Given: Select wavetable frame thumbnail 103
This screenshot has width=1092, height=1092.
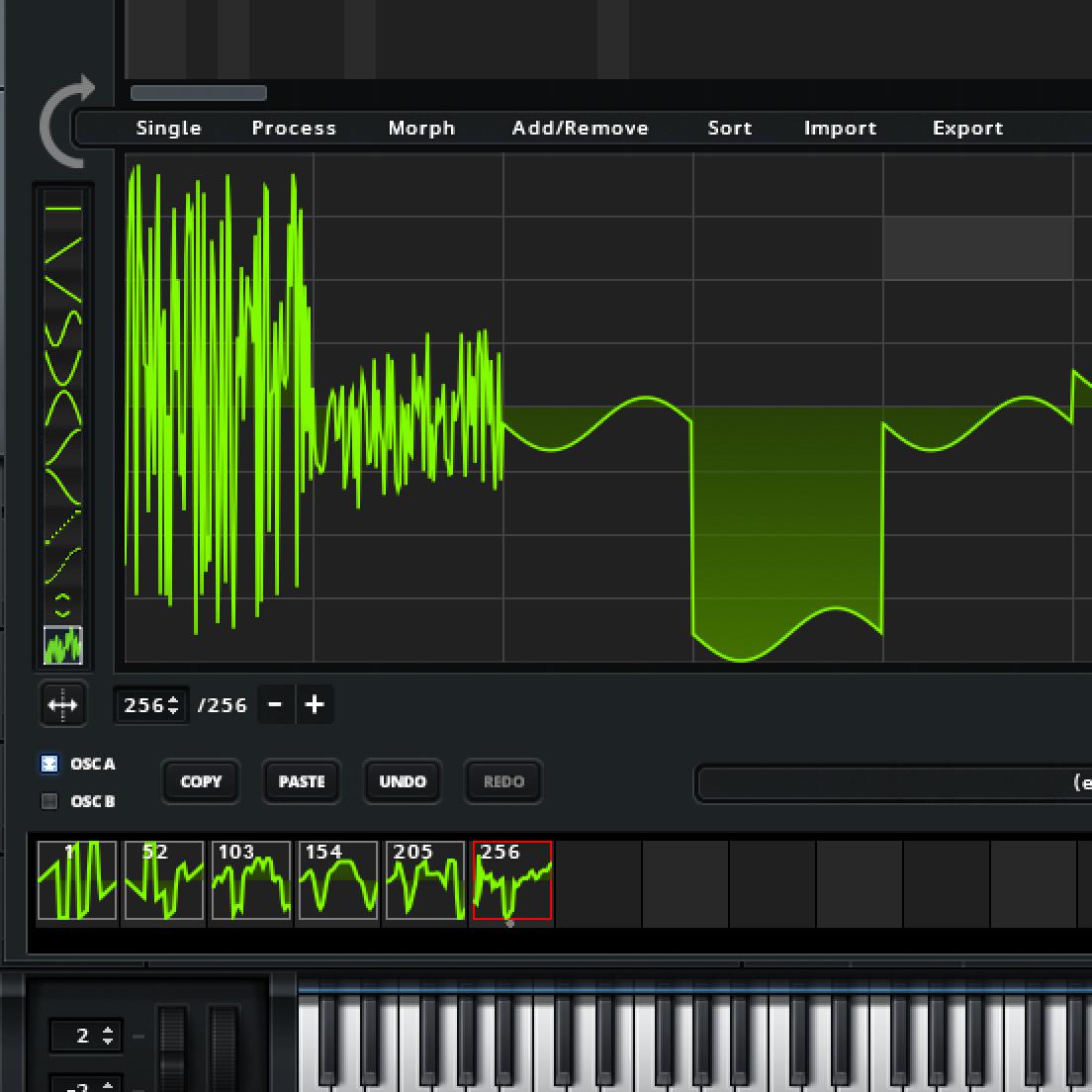Looking at the screenshot, I should point(251,880).
